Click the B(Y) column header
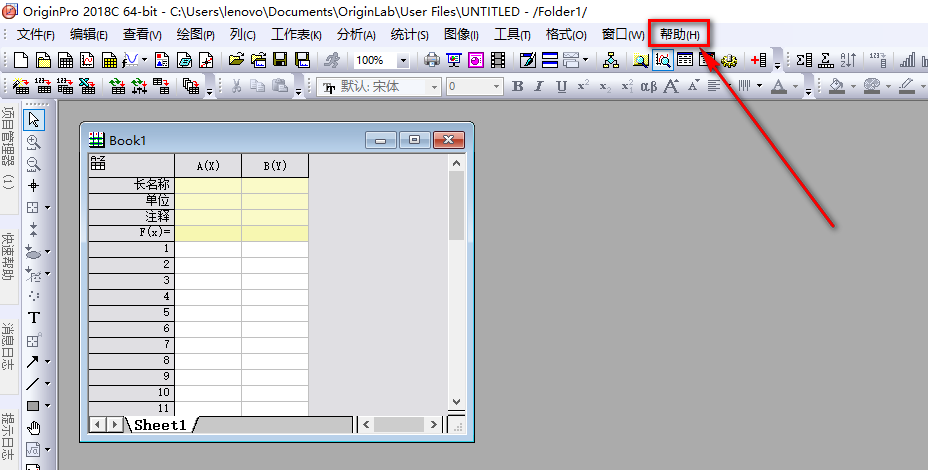928x470 pixels. (x=275, y=165)
